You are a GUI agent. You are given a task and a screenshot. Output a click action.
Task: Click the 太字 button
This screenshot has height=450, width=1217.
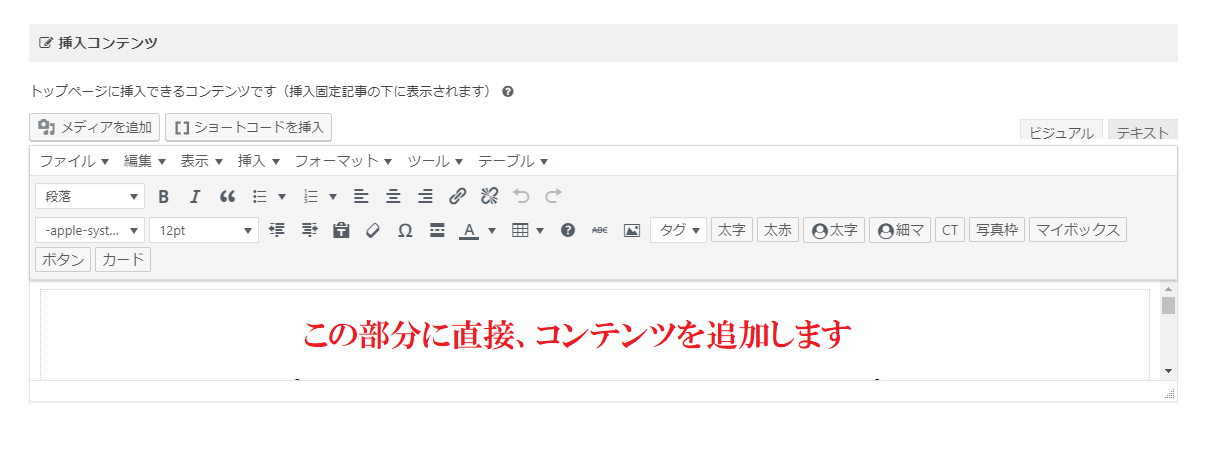tap(732, 230)
